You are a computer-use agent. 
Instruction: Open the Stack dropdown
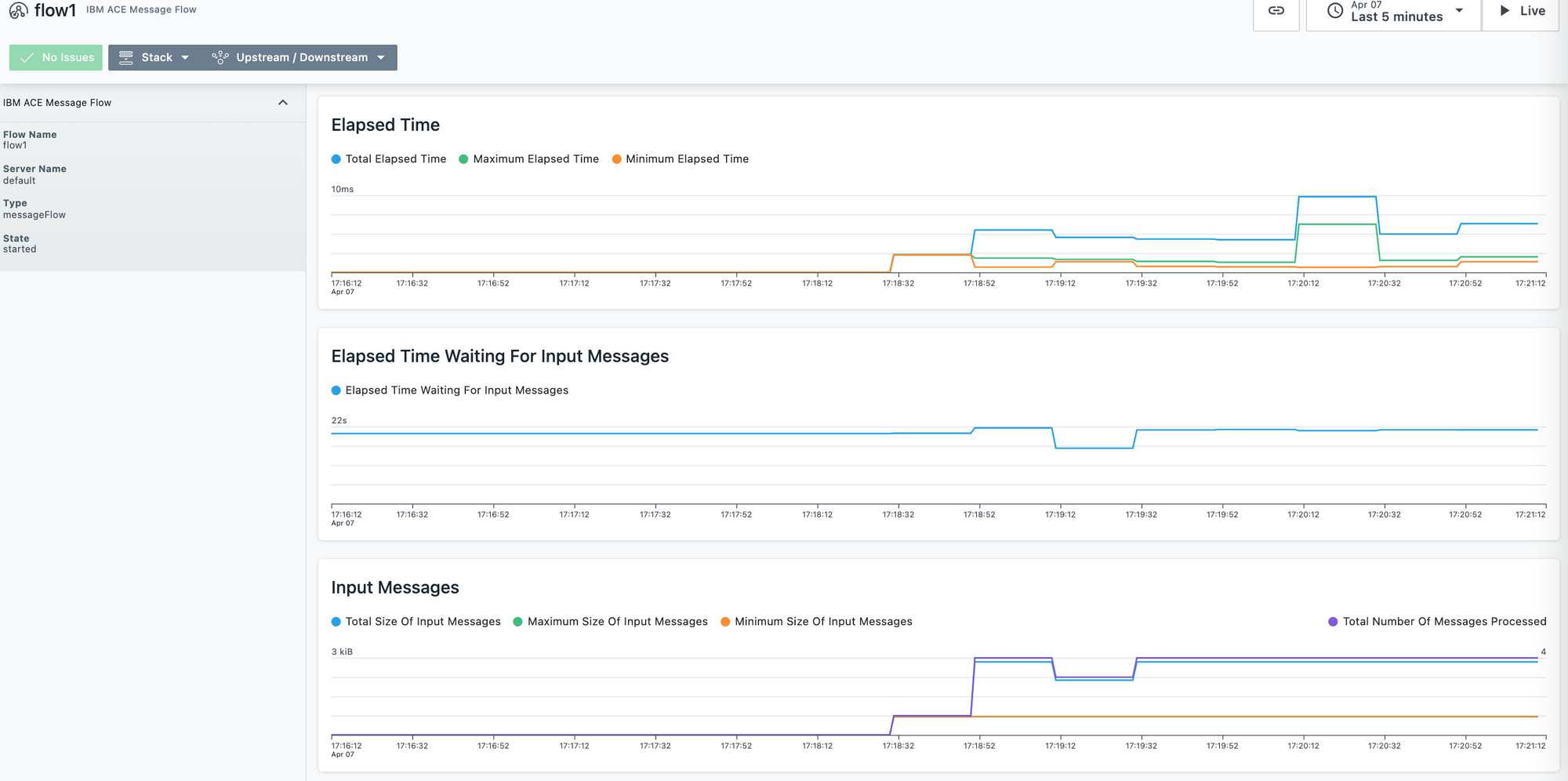(154, 57)
